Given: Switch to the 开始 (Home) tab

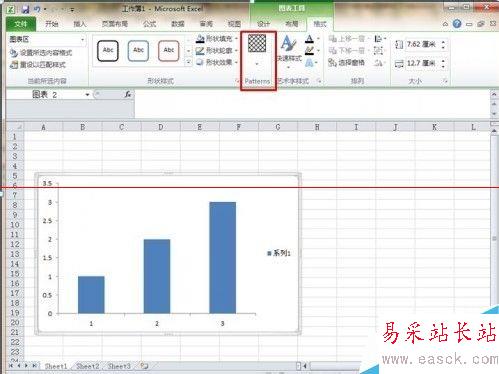Looking at the screenshot, I should (x=52, y=24).
